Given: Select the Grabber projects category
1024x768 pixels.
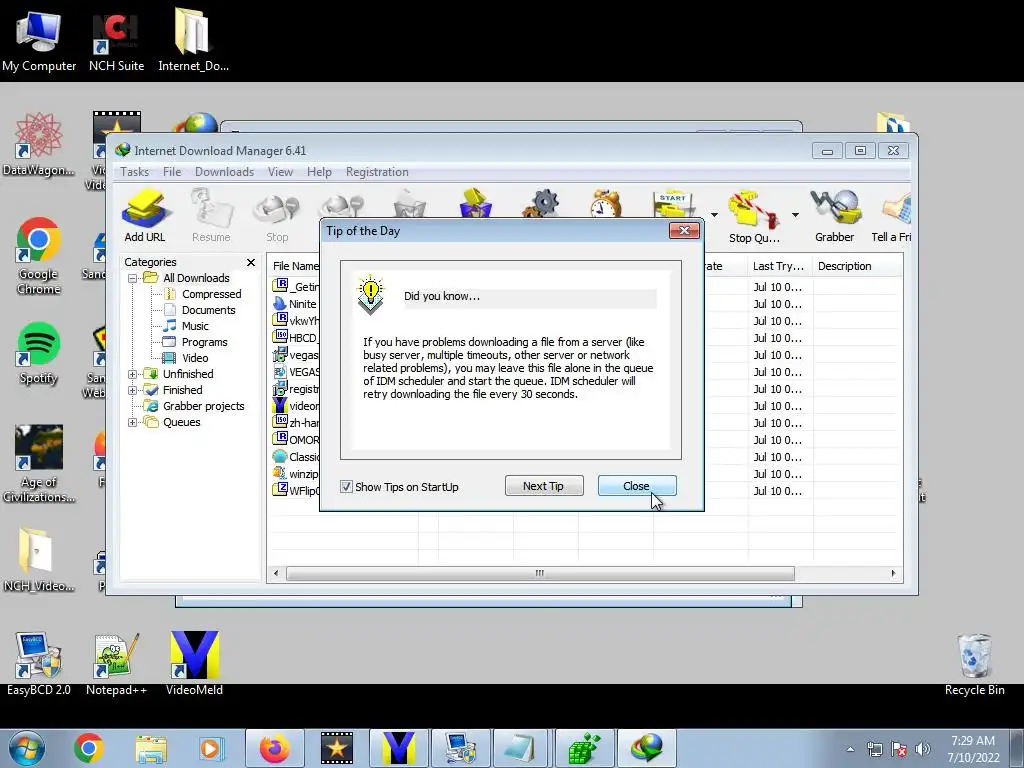Looking at the screenshot, I should (203, 406).
